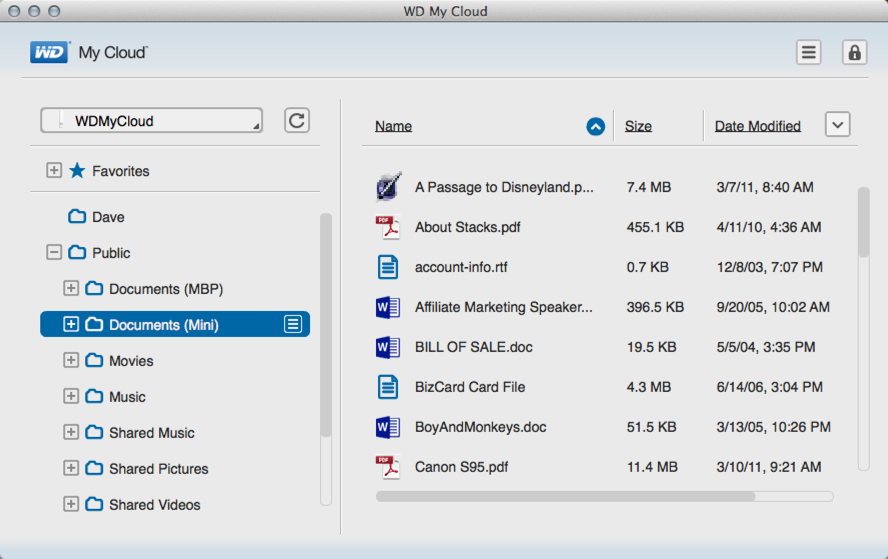Open the Documents (Mini) row options icon
The width and height of the screenshot is (888, 559).
point(293,324)
